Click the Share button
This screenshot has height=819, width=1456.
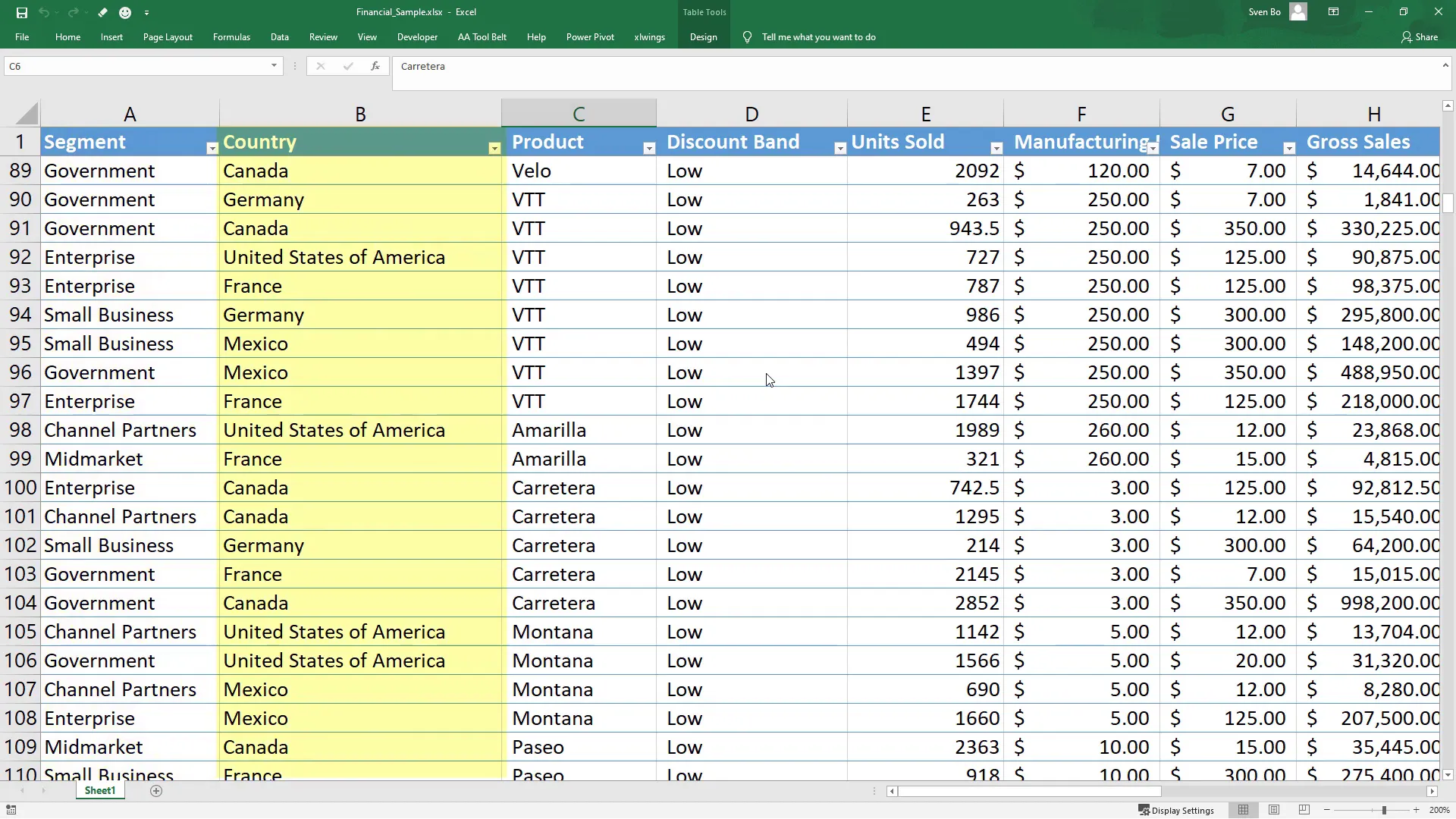coord(1419,36)
